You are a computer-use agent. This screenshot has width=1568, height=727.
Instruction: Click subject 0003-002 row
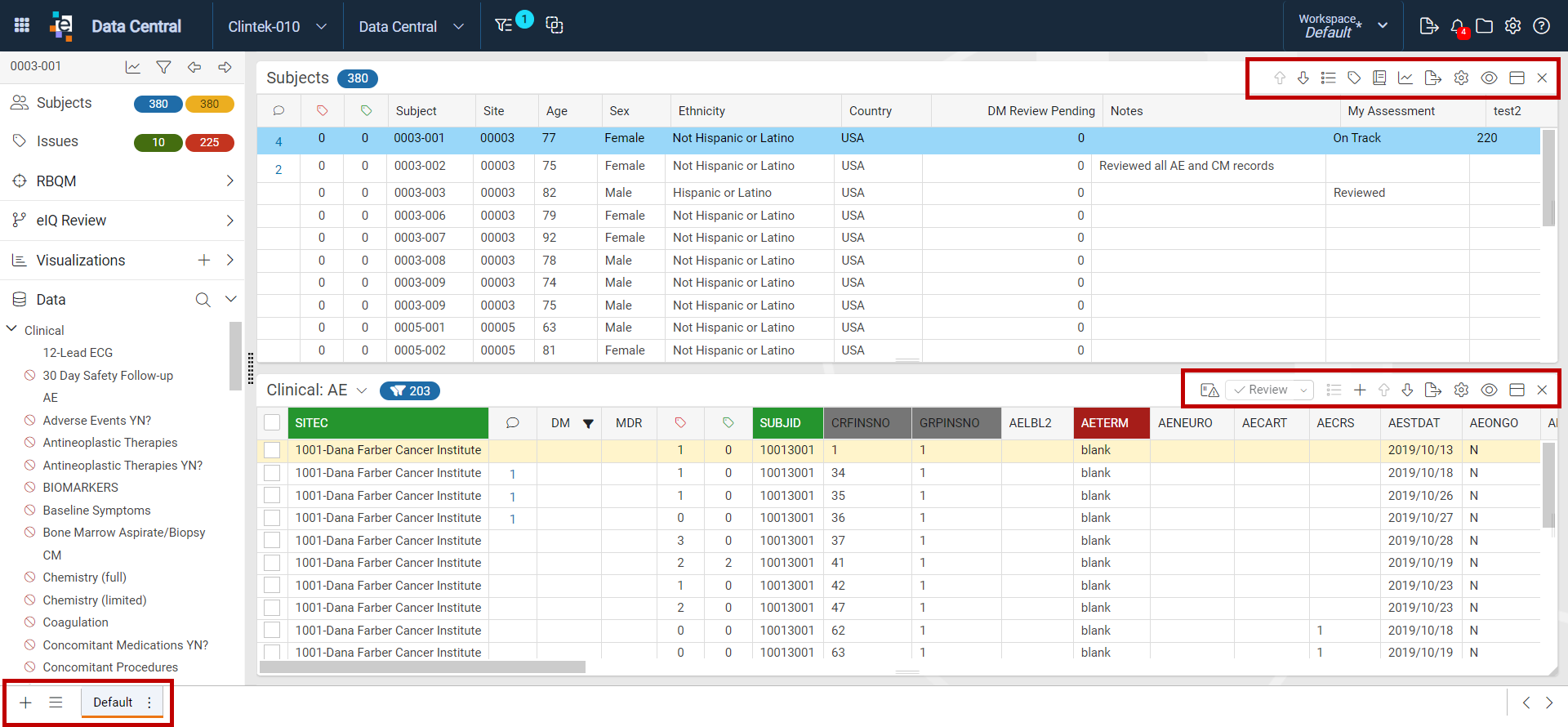[898, 166]
